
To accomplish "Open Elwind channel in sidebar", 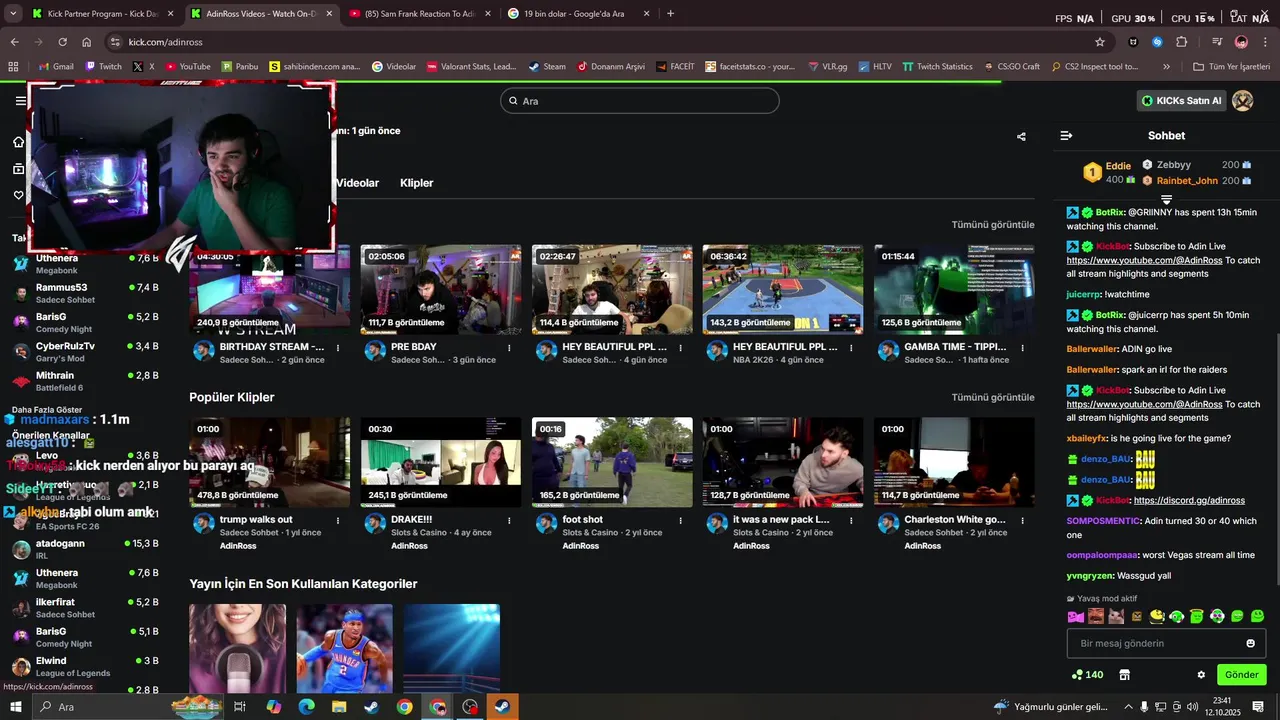I will coord(84,667).
